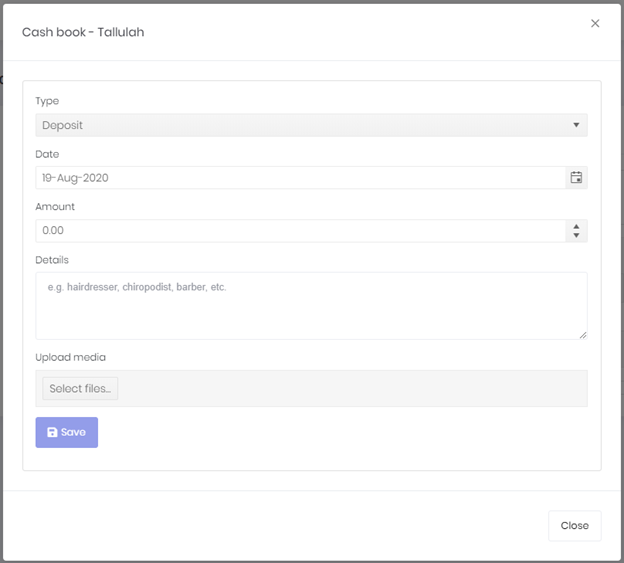Expand the Type field's dropdown arrow

coord(576,125)
